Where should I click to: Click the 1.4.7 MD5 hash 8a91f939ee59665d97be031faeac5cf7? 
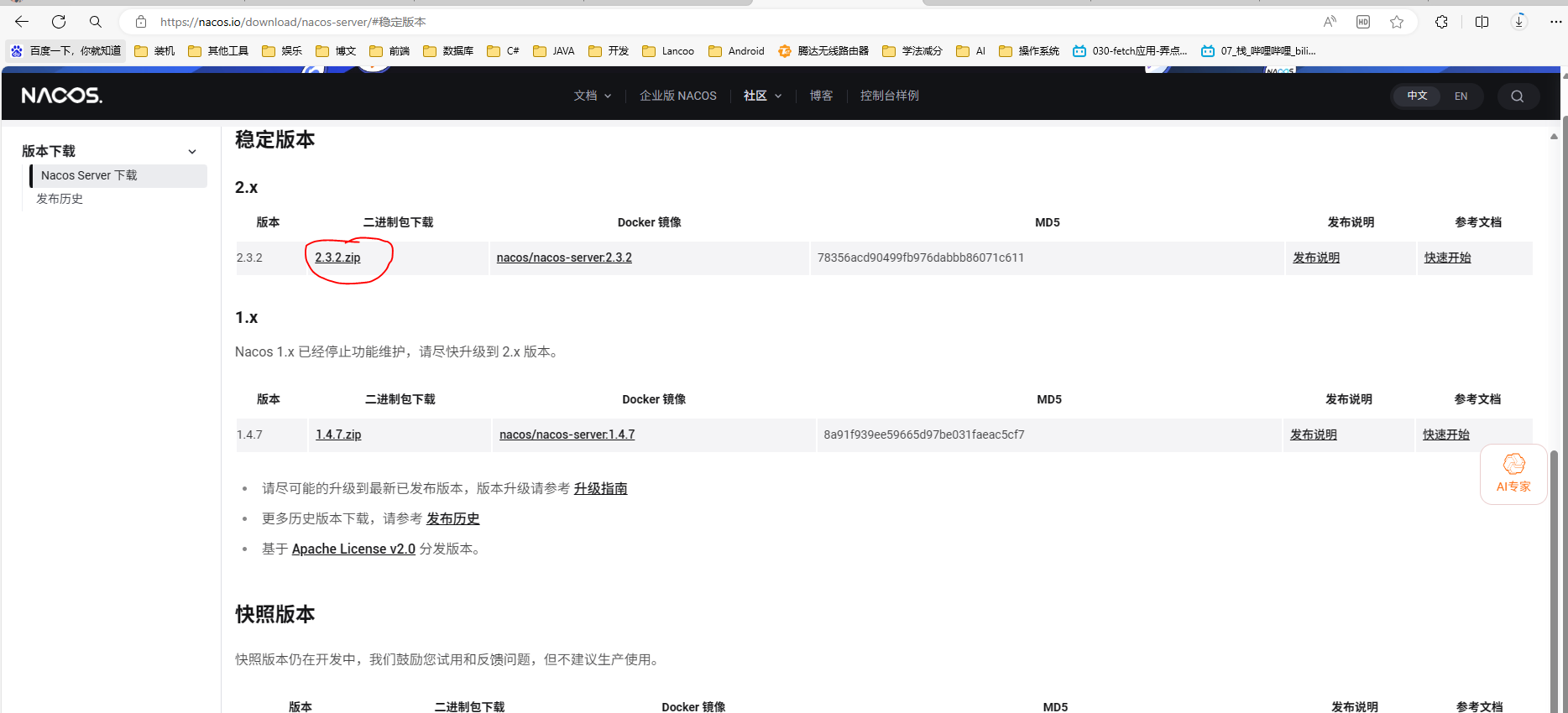(x=924, y=435)
